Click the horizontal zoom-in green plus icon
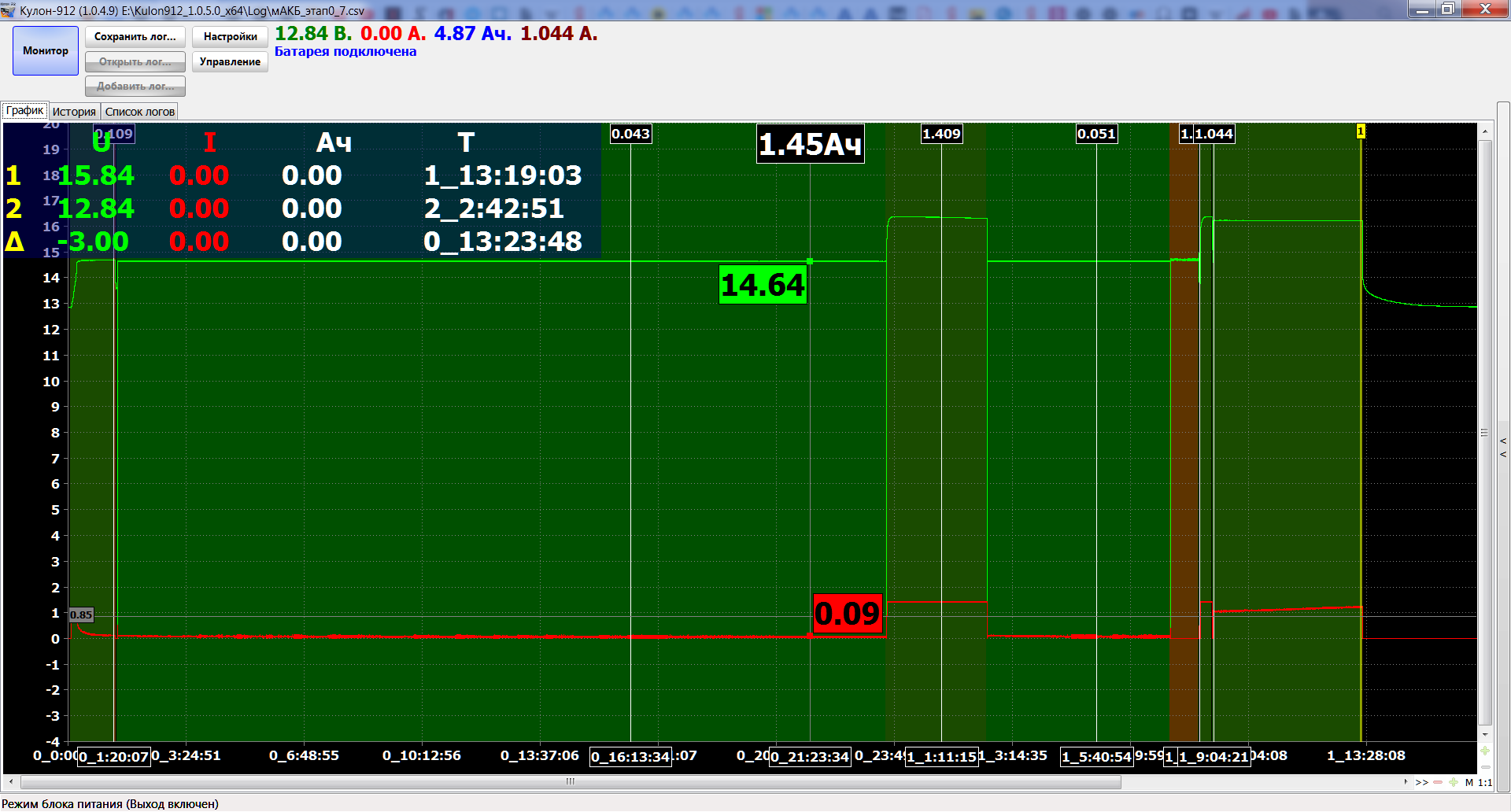The image size is (1511, 812). pos(1453,782)
